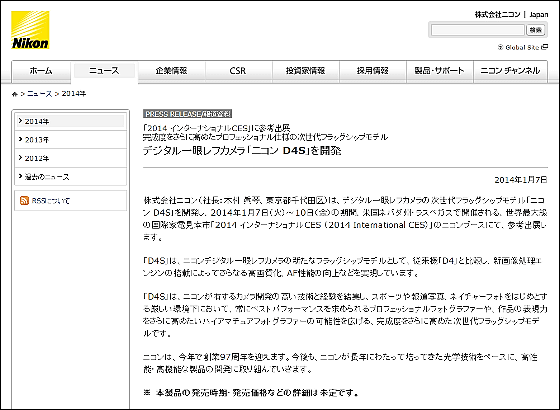Open the 製品・サポート navigation tab

439,71
